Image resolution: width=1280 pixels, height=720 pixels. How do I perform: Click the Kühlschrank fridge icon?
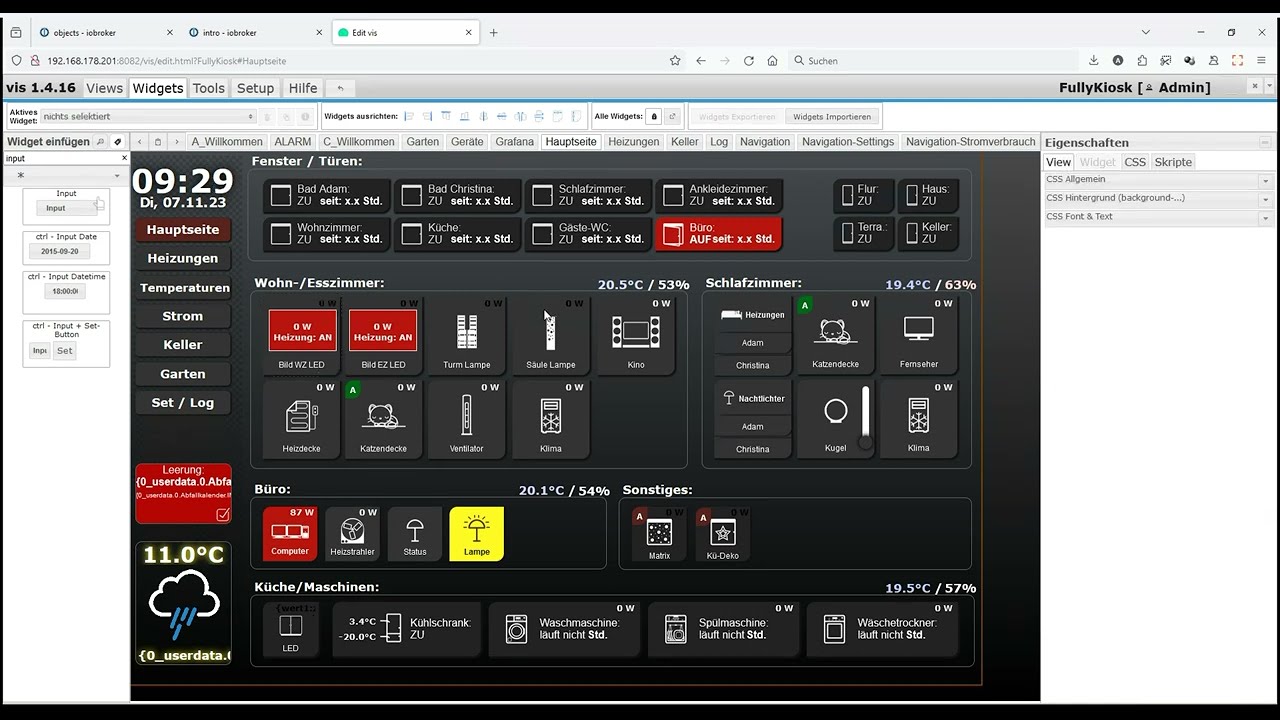coord(393,628)
